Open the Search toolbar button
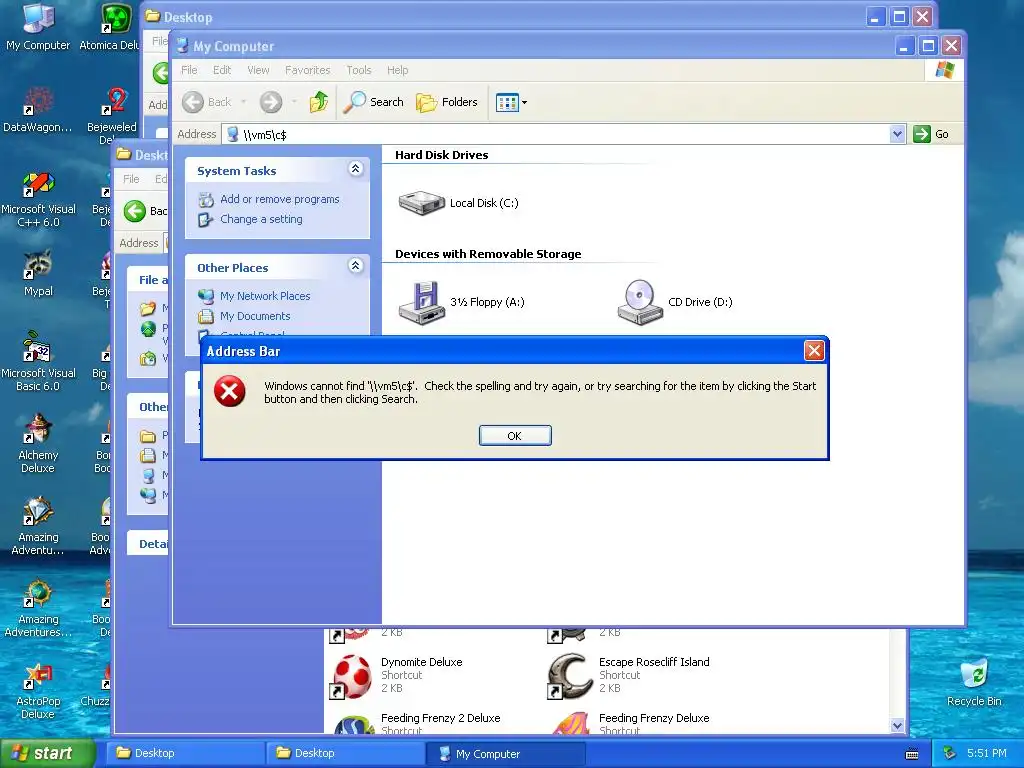Screen dimensions: 1024x768 tap(374, 102)
